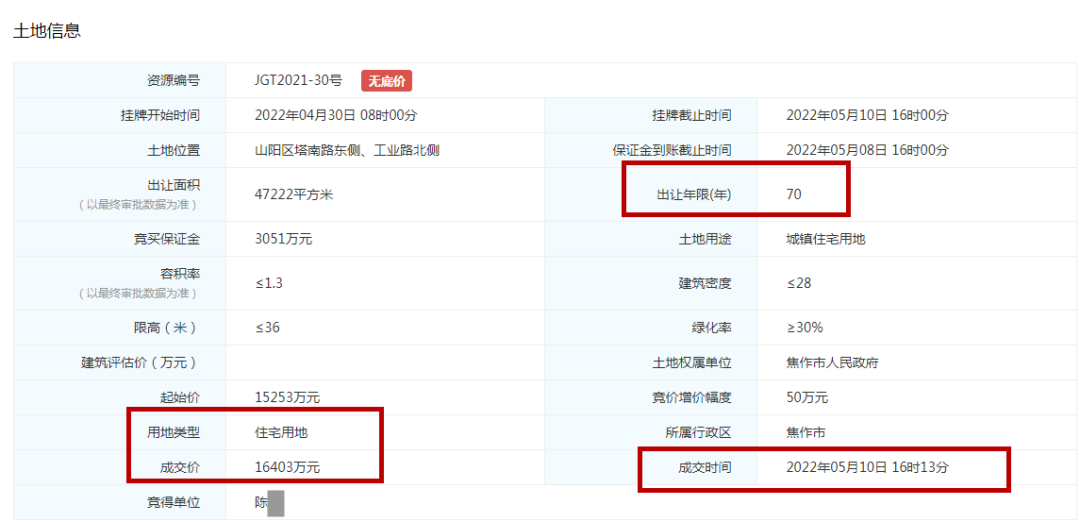This screenshot has height=522, width=1080.
Task: Select the ≥30% greening rate value
Action: pos(805,328)
